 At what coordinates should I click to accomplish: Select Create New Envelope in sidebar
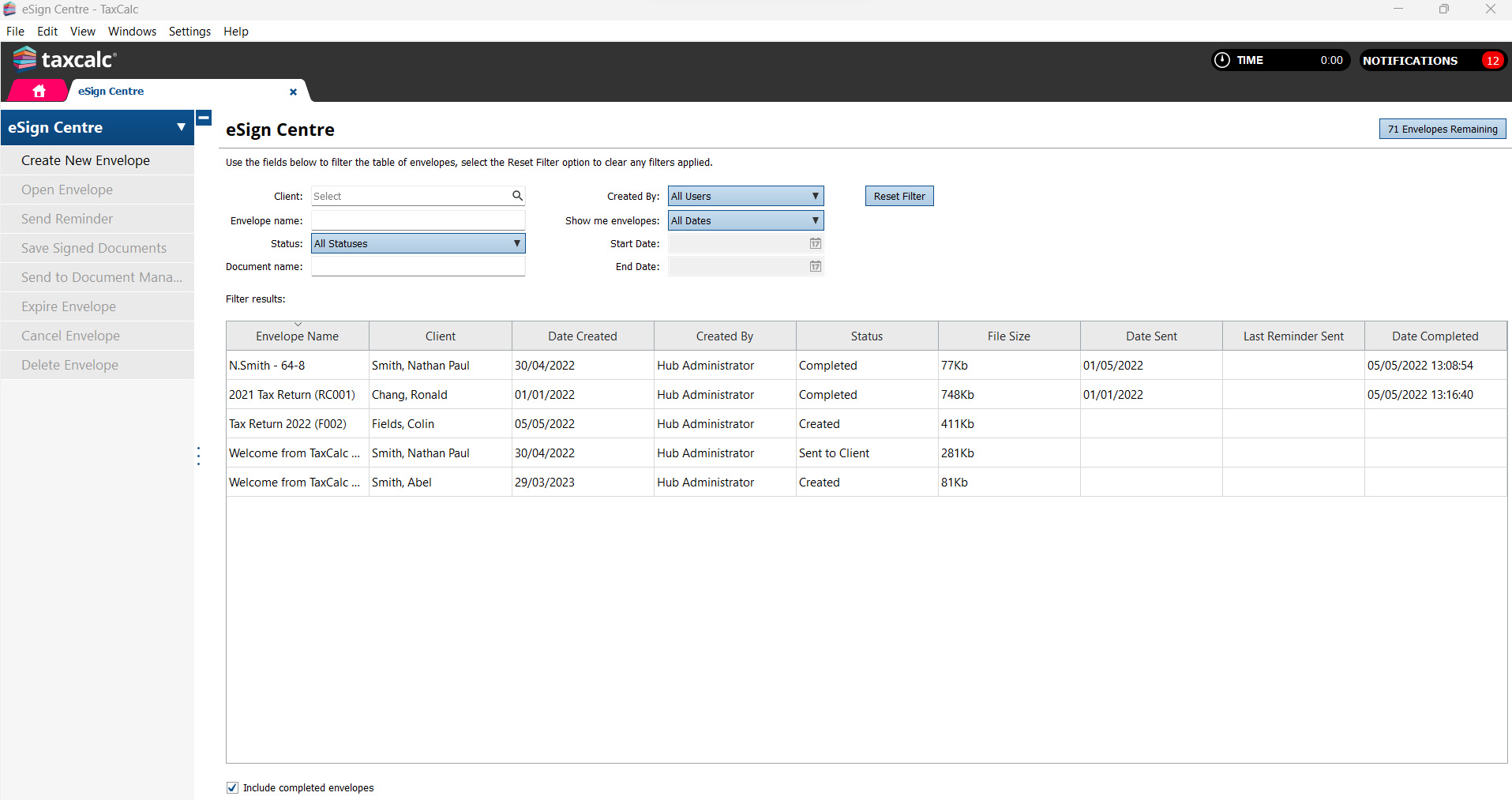click(85, 160)
